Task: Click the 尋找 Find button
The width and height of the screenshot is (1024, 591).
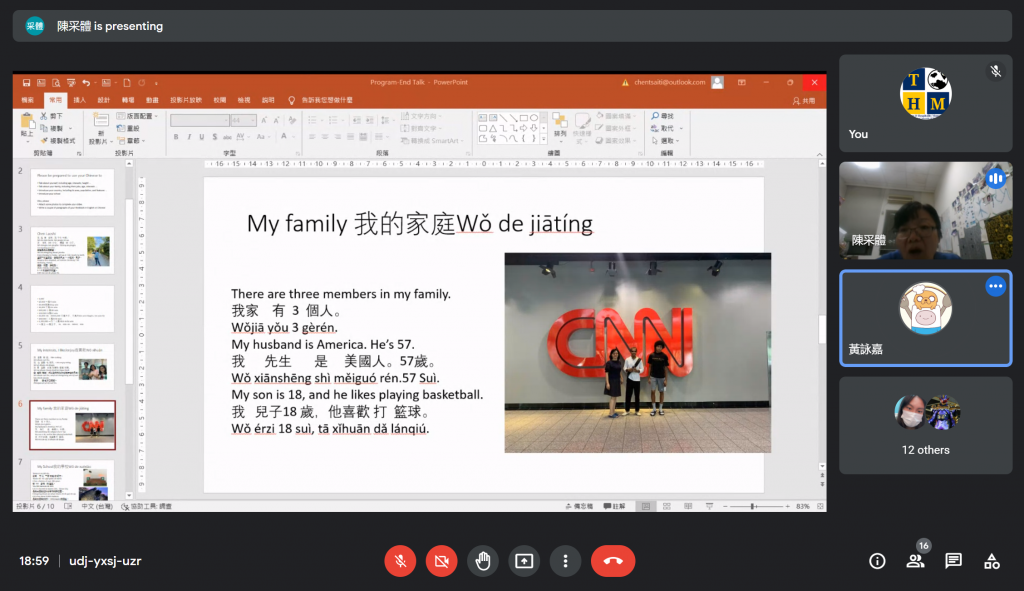Action: tap(662, 116)
